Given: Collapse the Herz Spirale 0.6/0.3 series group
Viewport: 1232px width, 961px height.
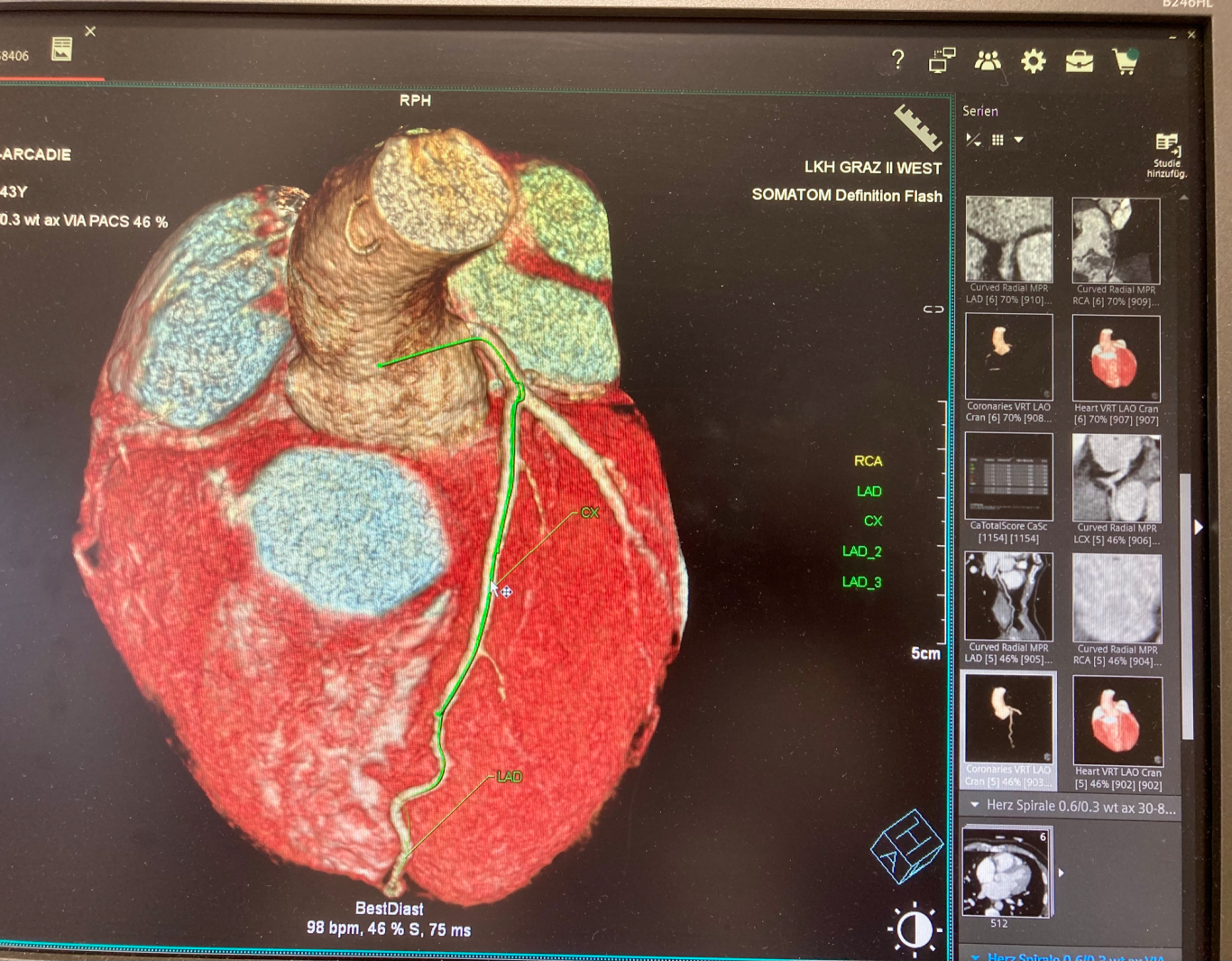Looking at the screenshot, I should (975, 805).
